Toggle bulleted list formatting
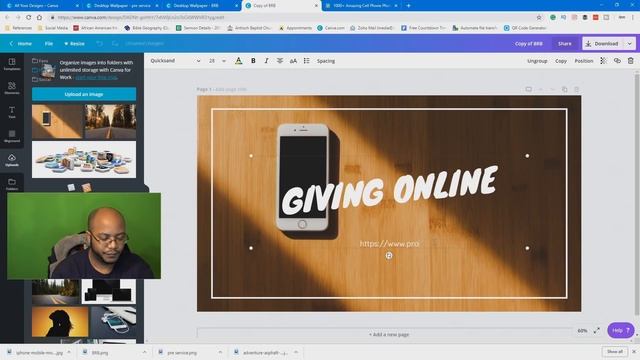640x360 pixels. 307,61
